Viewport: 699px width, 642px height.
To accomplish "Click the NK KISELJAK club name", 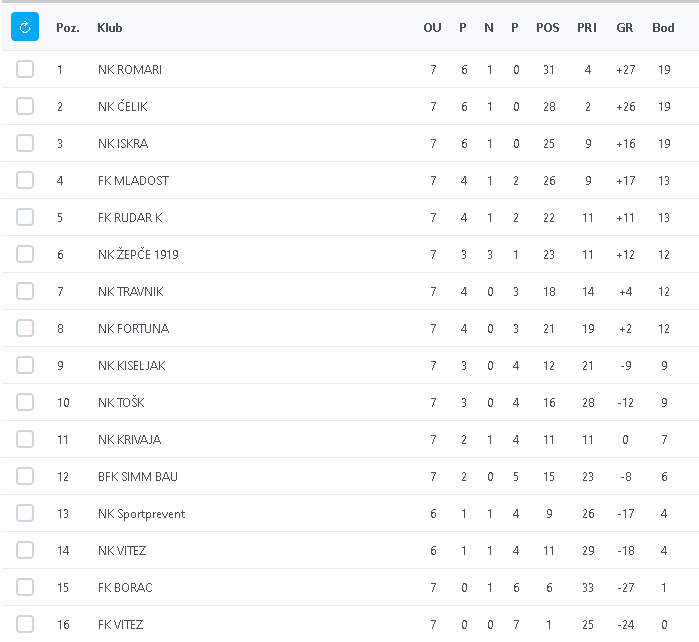I will coord(131,365).
